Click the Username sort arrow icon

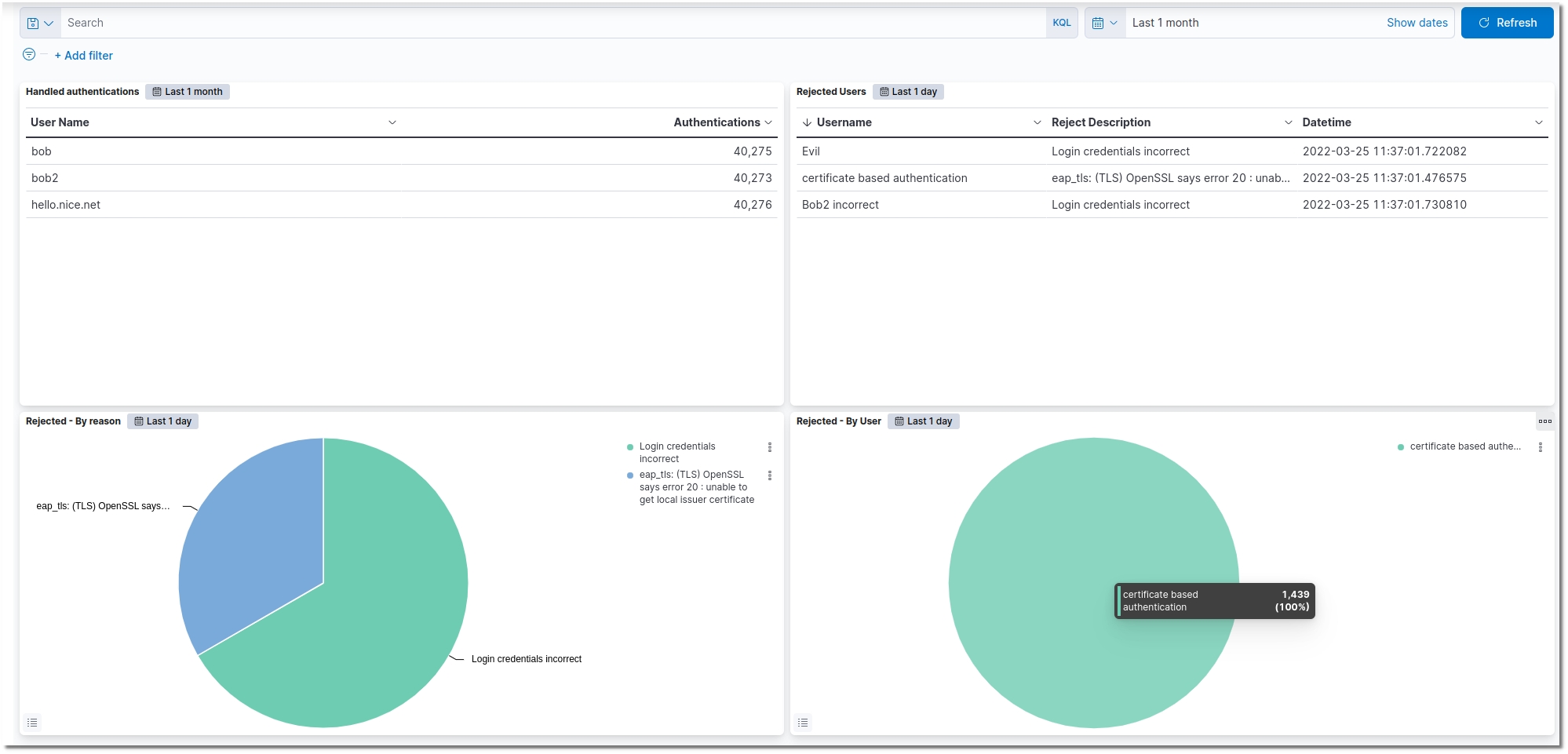(x=807, y=122)
